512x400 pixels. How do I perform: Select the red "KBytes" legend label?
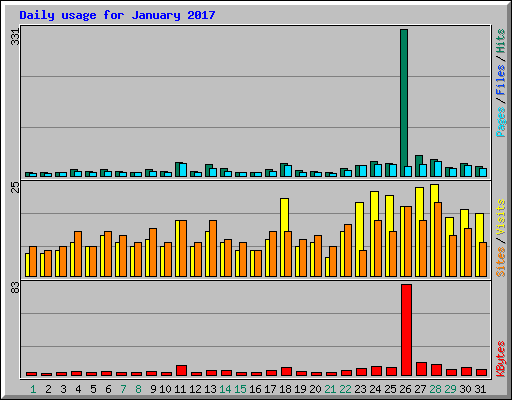coord(501,359)
